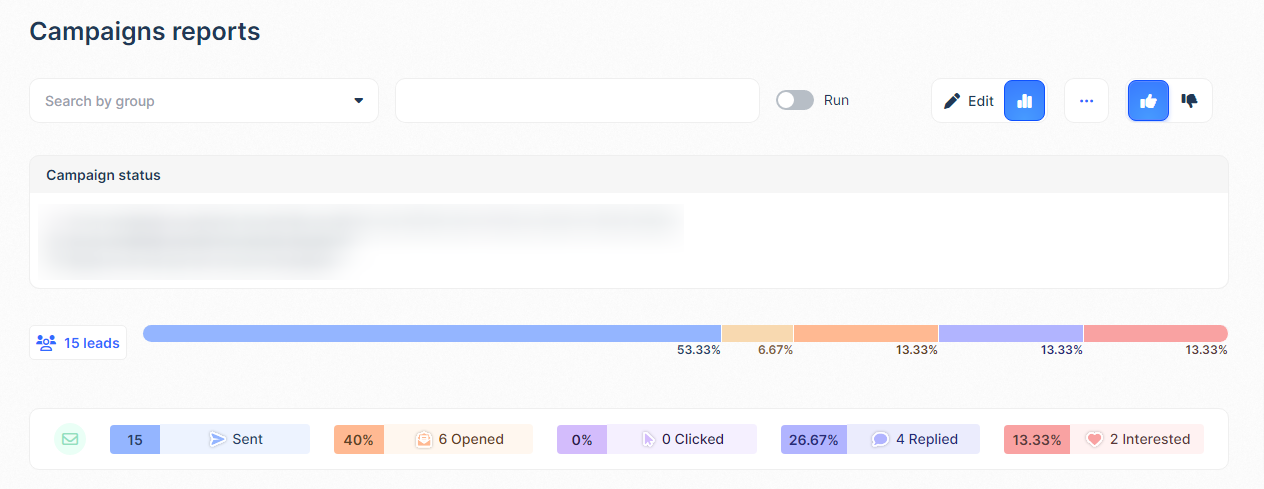
Task: Expand the Search by group dropdown
Action: pyautogui.click(x=358, y=101)
